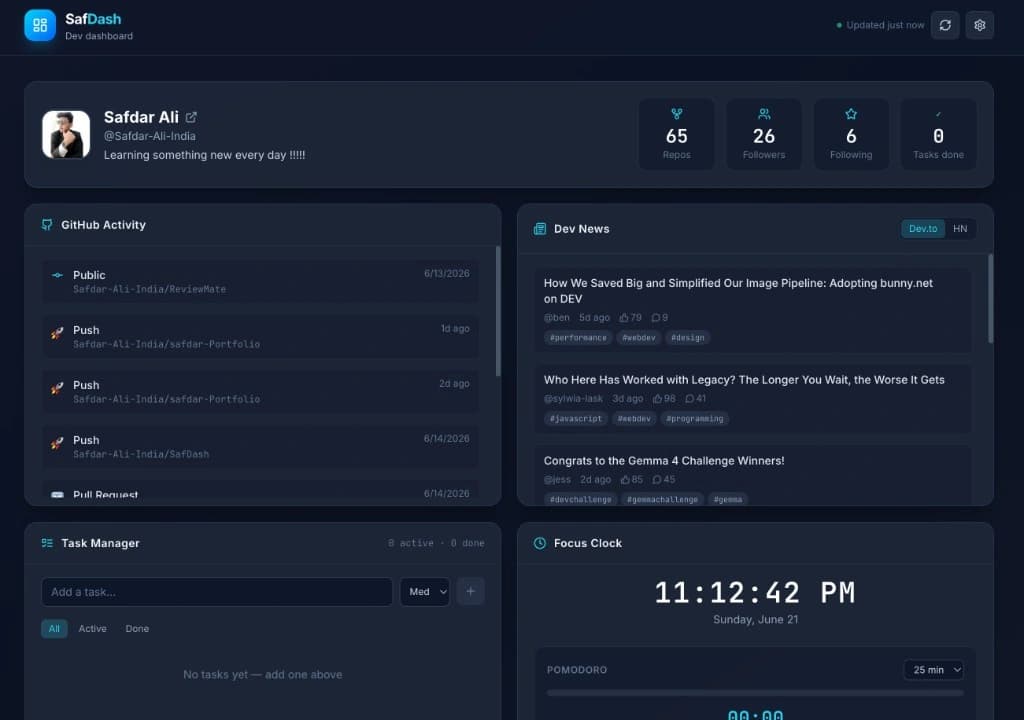Switch Dev News to Dev.to source
This screenshot has height=720, width=1024.
click(923, 229)
